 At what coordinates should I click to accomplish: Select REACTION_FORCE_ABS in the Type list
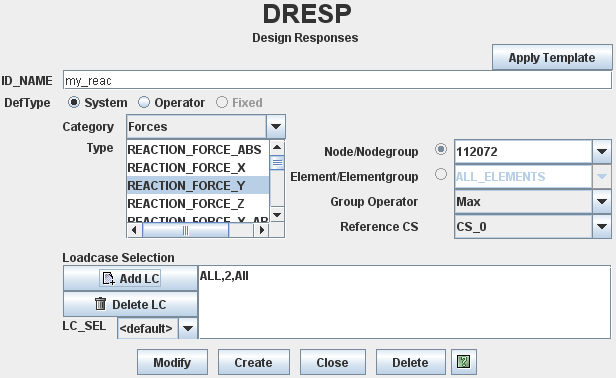[x=198, y=150]
